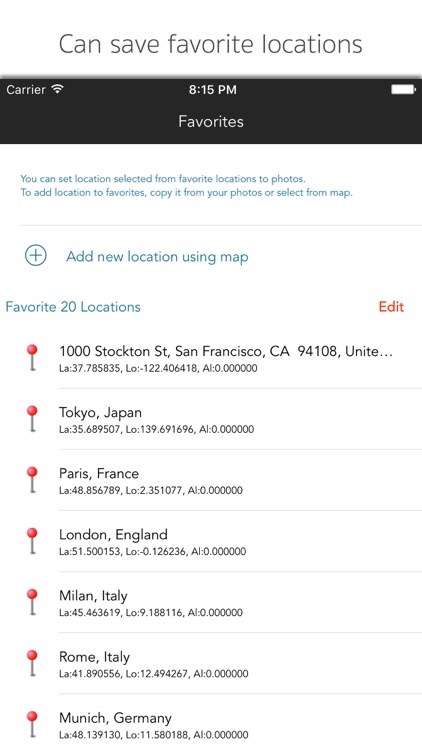The height and width of the screenshot is (750, 422).
Task: Tap the red pin beside Milan, Italy
Action: [x=32, y=602]
